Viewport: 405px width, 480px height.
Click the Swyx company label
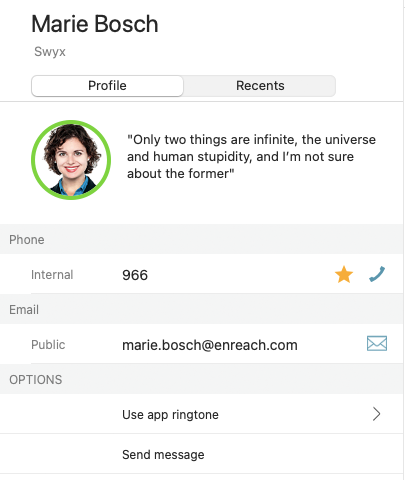[x=50, y=52]
